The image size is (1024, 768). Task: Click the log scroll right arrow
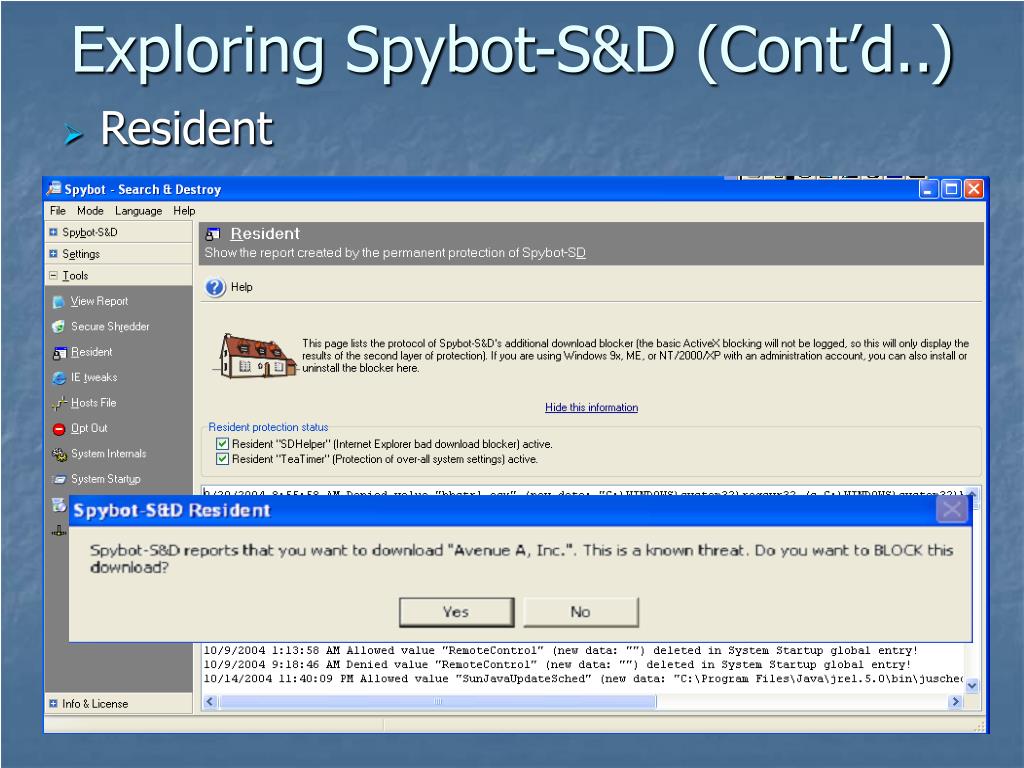coord(956,701)
